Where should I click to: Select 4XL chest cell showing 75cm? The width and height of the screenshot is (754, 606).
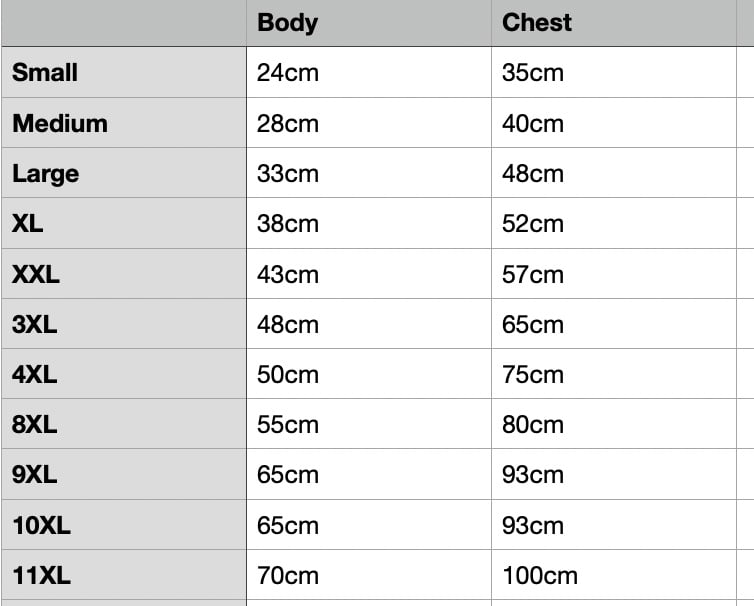613,375
